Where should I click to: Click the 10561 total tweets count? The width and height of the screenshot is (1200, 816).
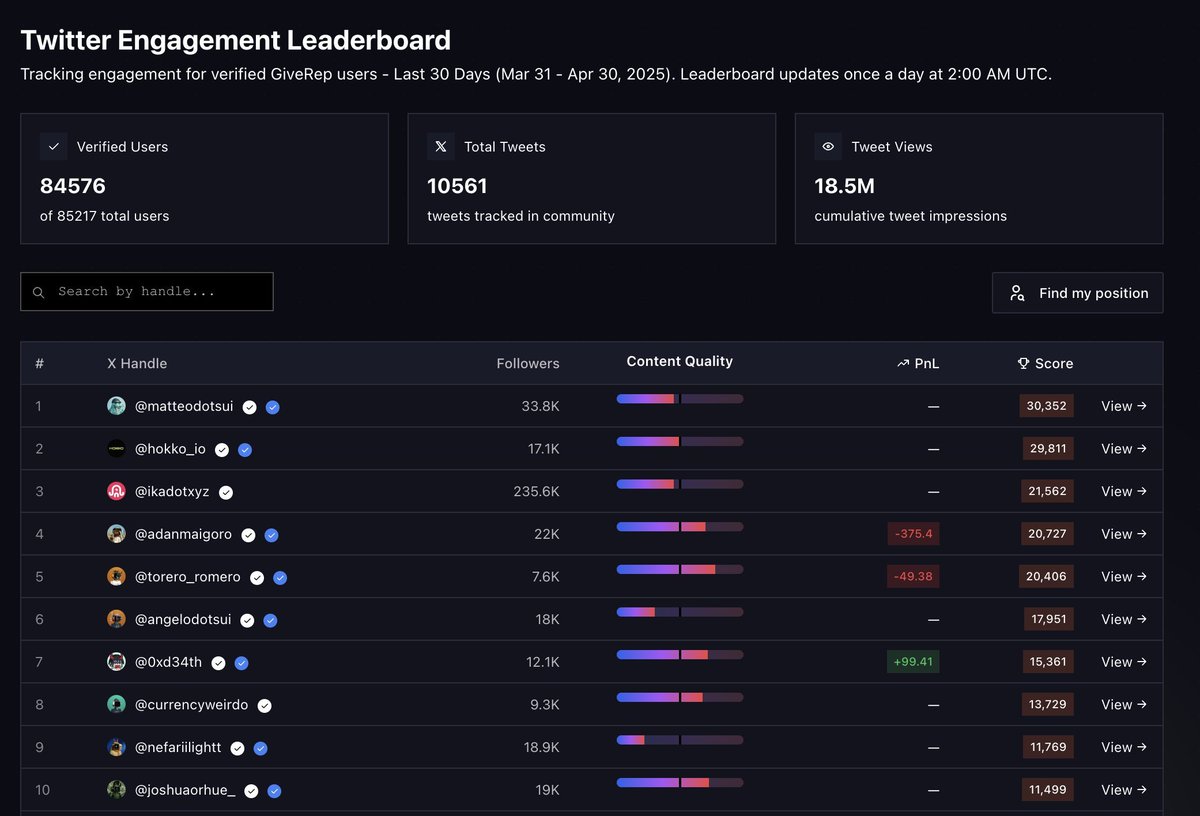coord(457,186)
